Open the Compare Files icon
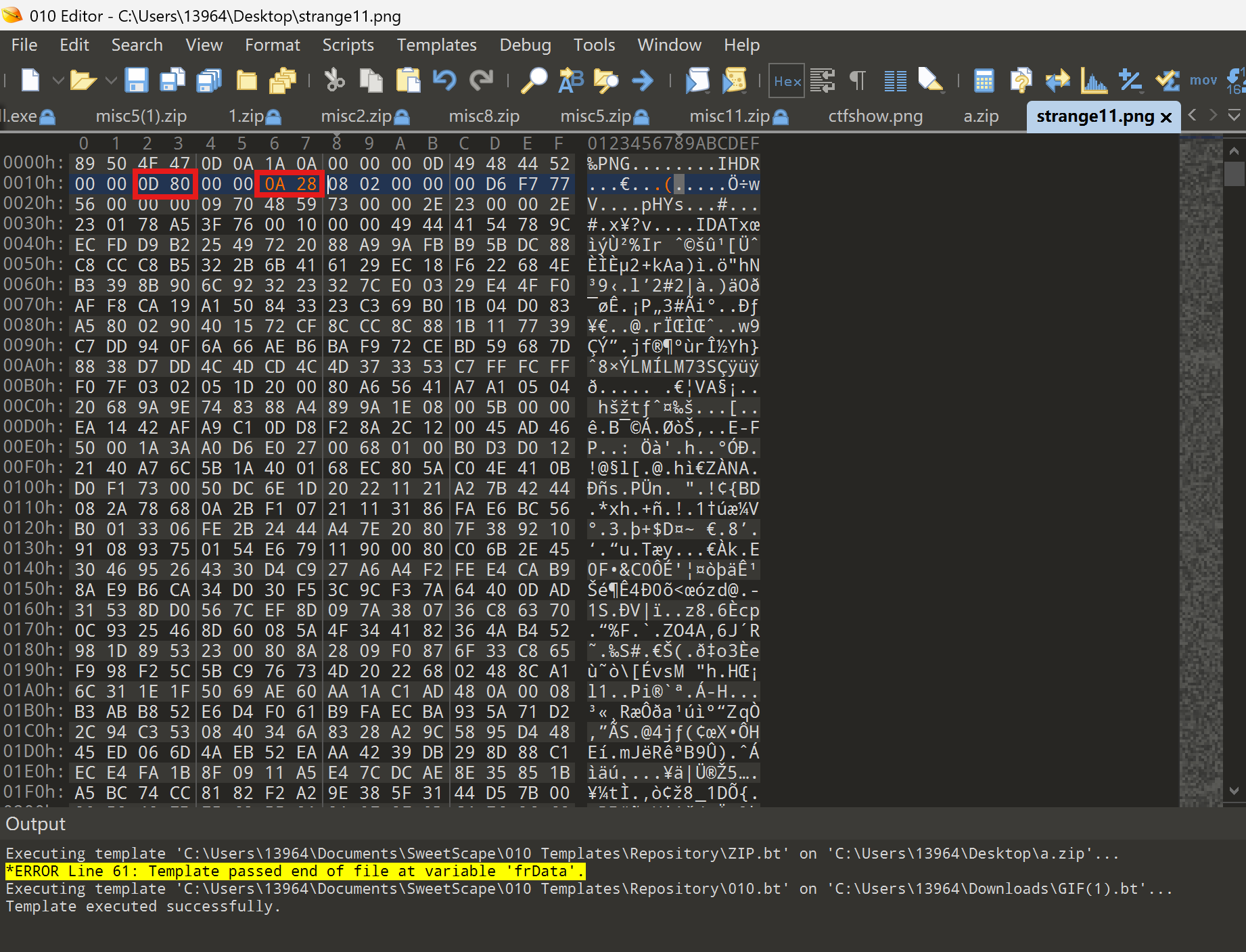The image size is (1246, 952). (x=1021, y=81)
